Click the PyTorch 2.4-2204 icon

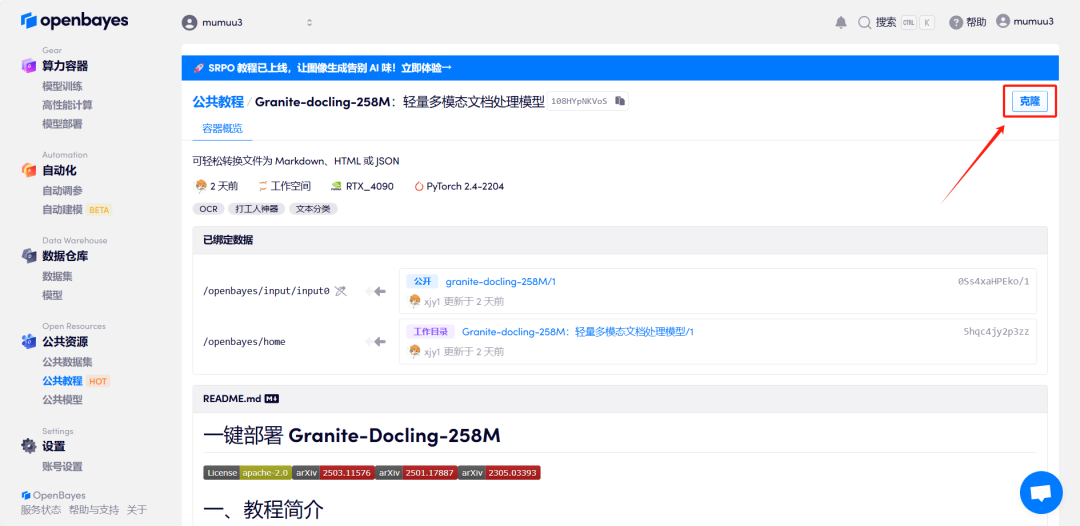(419, 186)
